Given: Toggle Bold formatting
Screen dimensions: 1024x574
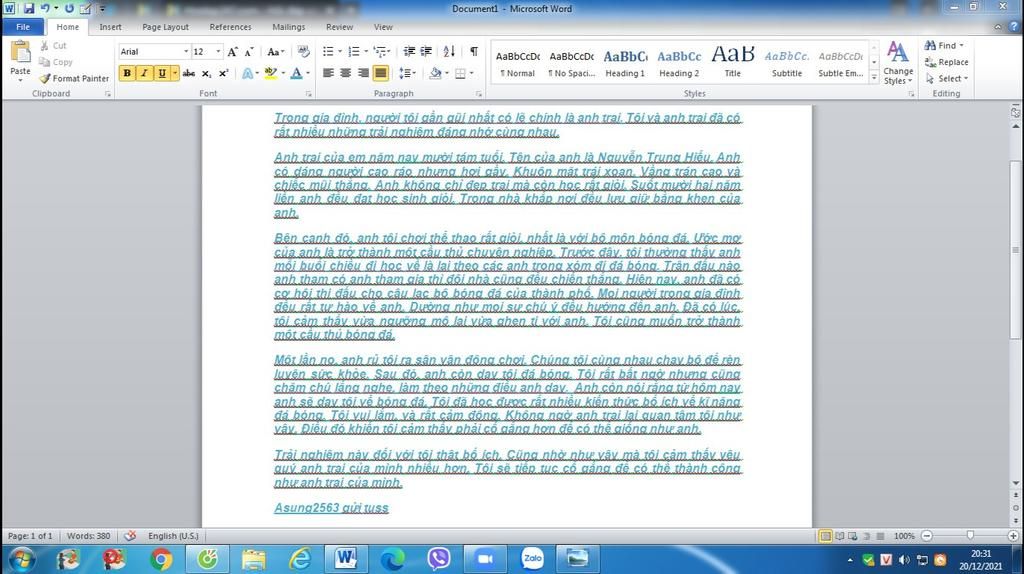Looking at the screenshot, I should point(127,73).
